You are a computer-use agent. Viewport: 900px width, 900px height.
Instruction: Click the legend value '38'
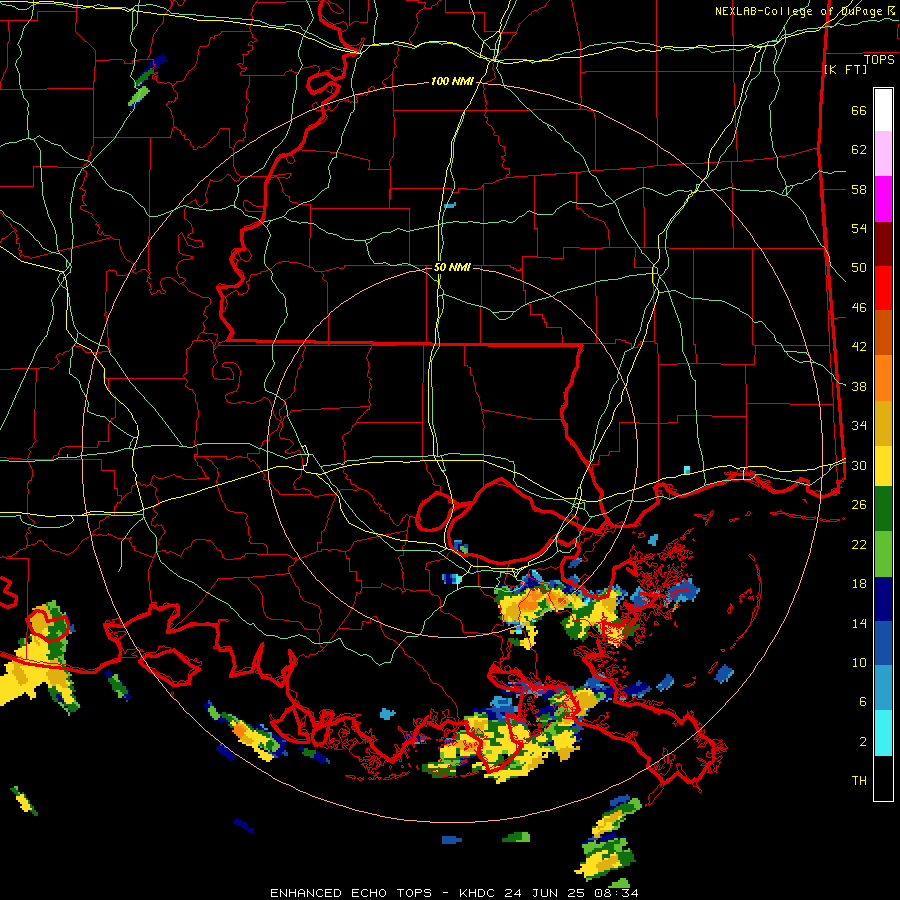pos(859,386)
